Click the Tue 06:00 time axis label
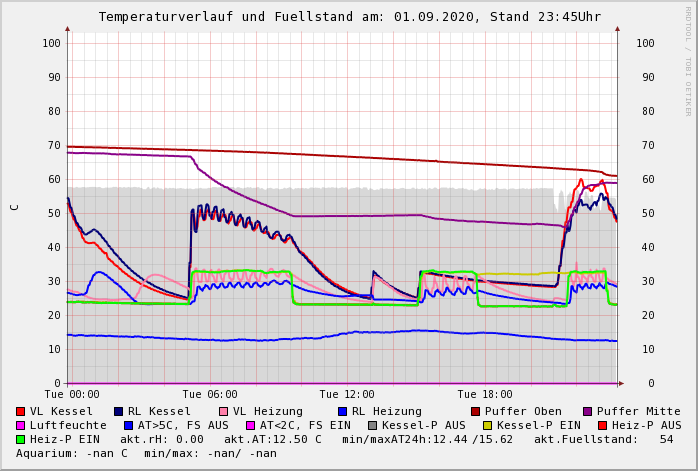 210,394
